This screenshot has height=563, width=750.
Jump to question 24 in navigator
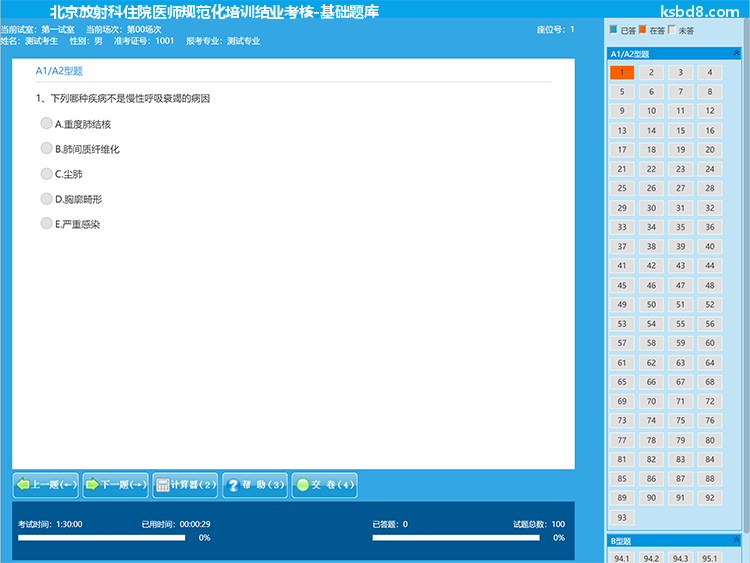tap(710, 169)
